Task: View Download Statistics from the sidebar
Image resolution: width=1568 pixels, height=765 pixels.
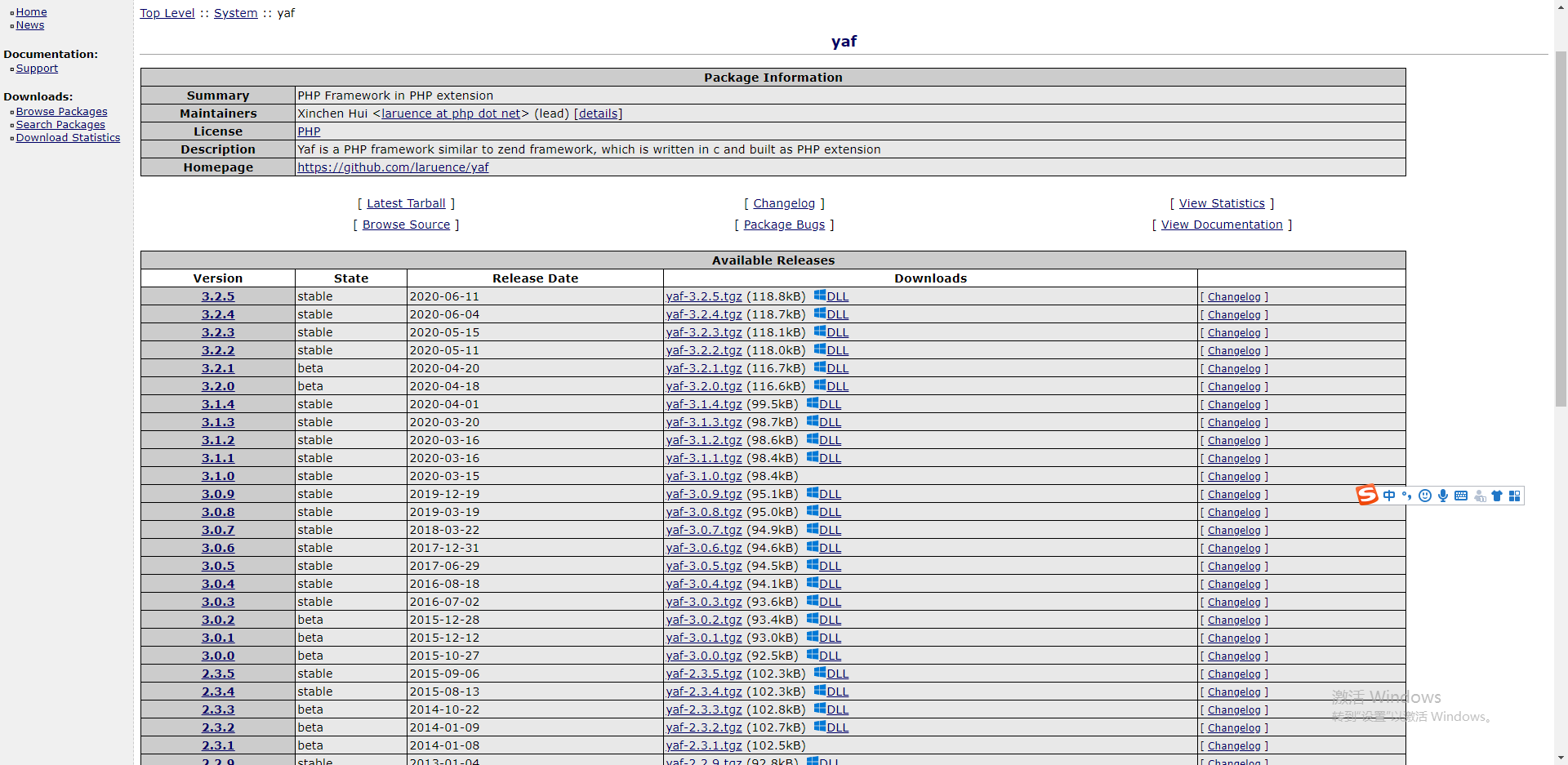Action: 68,138
